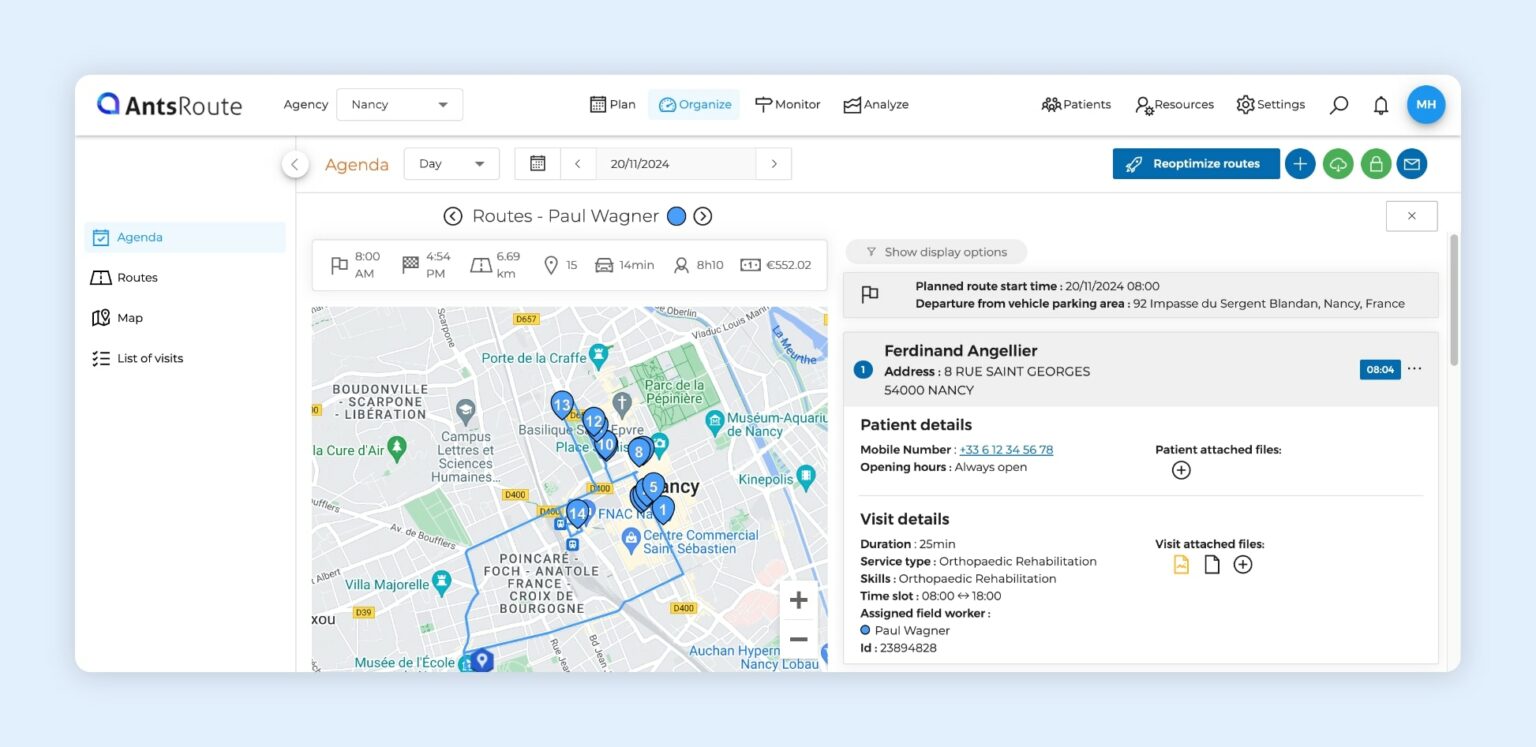Expand the Agency Nancy selector
Screen dimensions: 1536x747
[399, 104]
